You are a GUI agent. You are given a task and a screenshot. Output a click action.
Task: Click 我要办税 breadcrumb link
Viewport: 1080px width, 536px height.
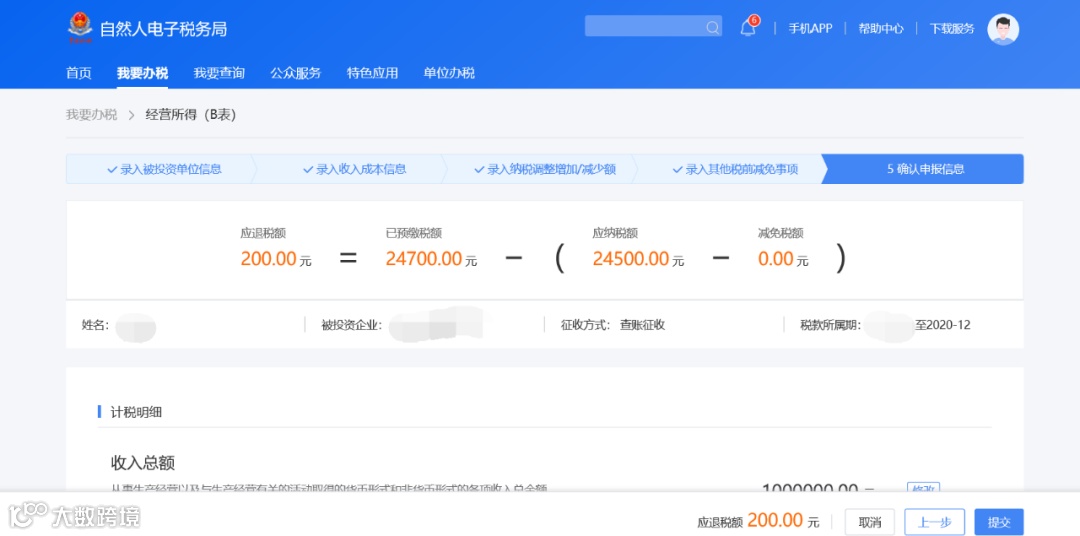point(92,115)
